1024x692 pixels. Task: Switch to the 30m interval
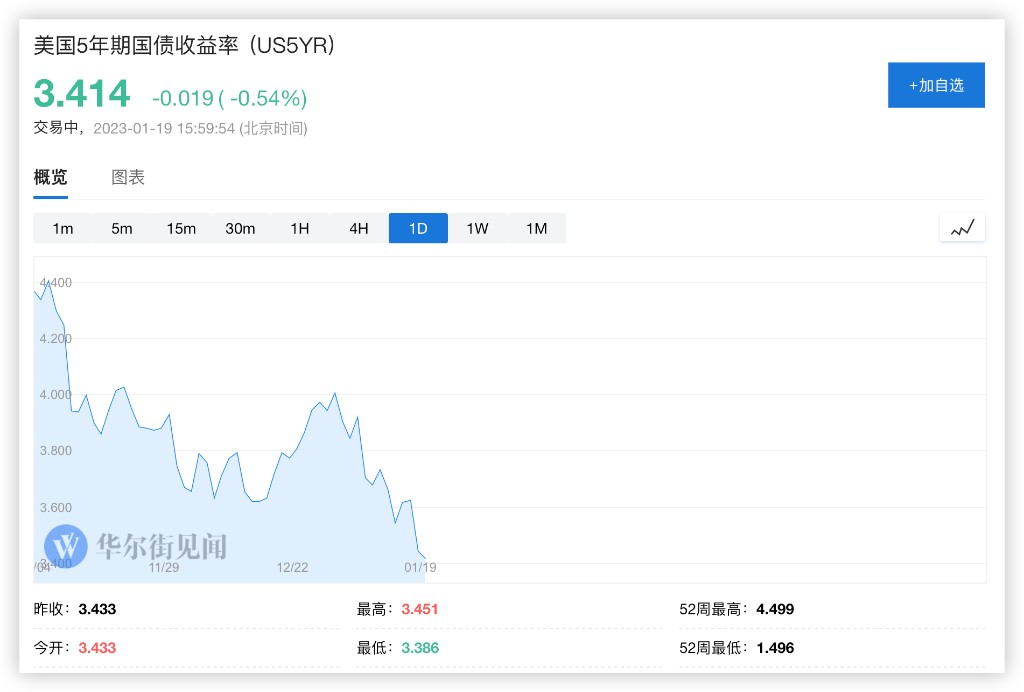[240, 228]
